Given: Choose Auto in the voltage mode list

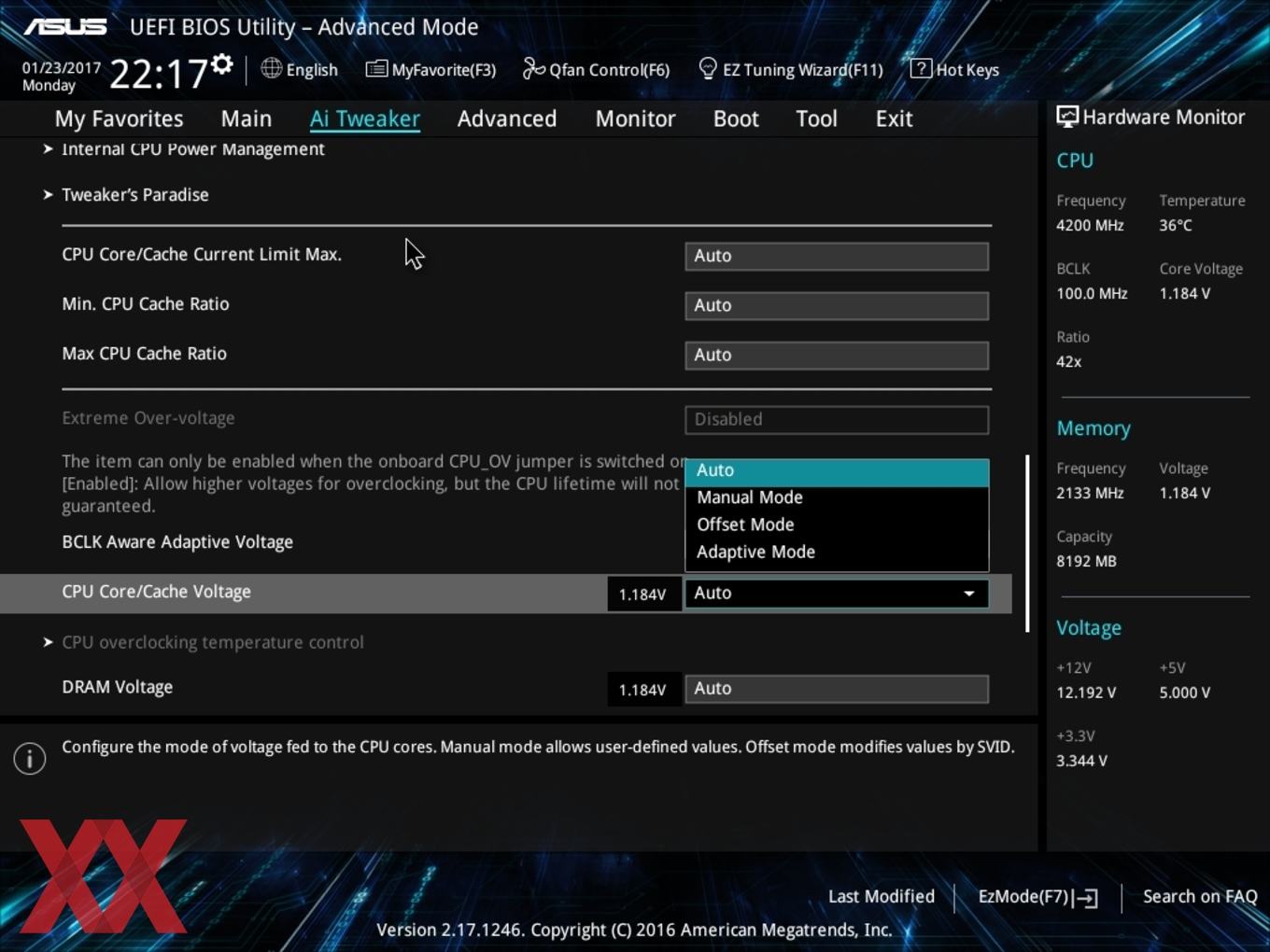Looking at the screenshot, I should (x=837, y=471).
